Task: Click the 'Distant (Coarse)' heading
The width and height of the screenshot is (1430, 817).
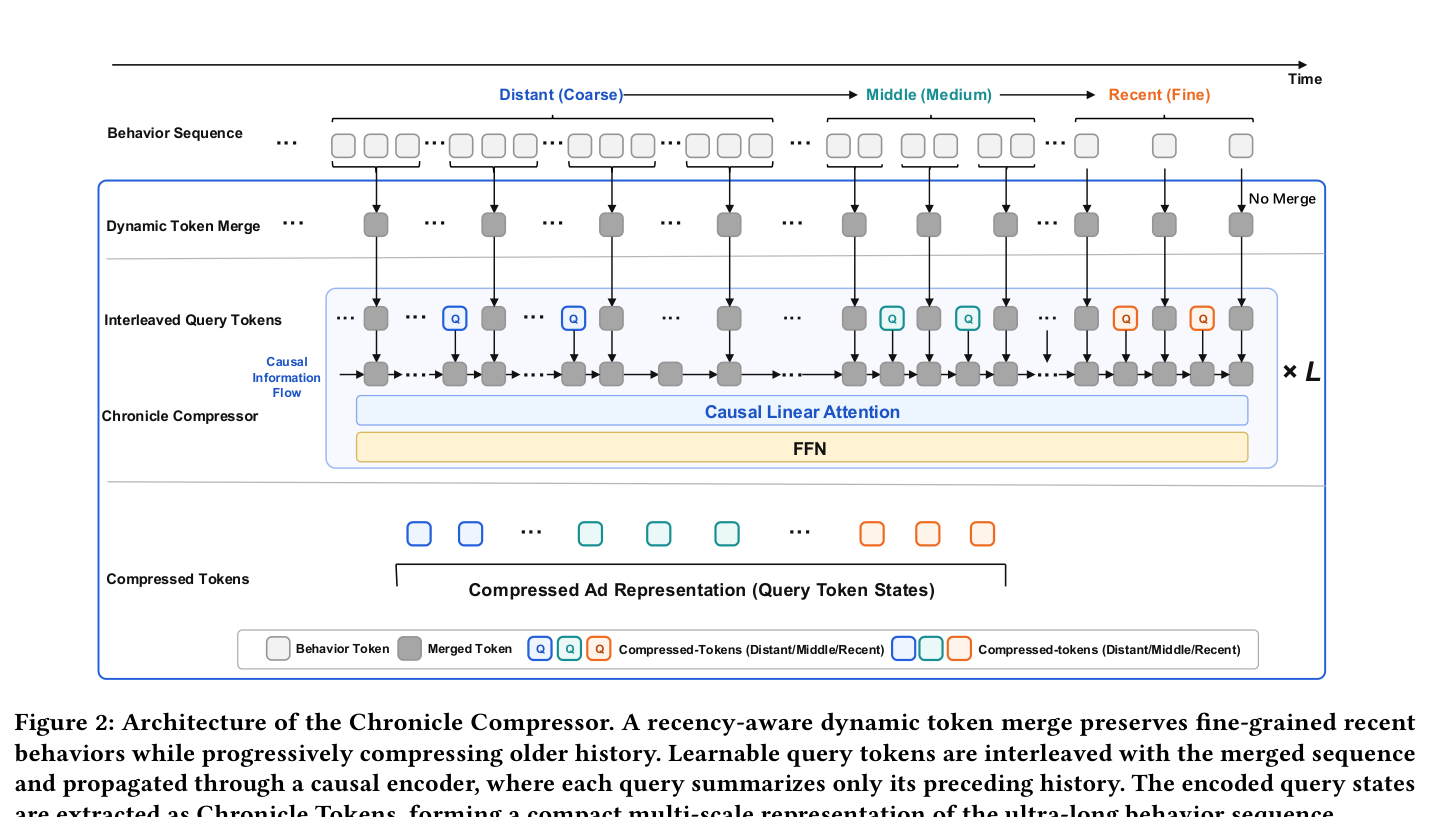Action: click(561, 95)
